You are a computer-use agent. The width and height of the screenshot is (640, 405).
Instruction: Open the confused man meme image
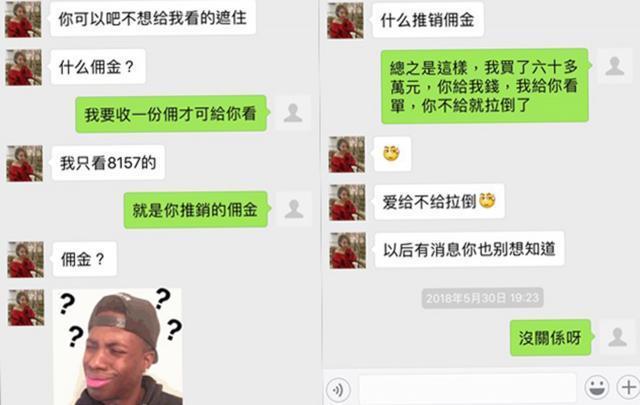click(118, 347)
